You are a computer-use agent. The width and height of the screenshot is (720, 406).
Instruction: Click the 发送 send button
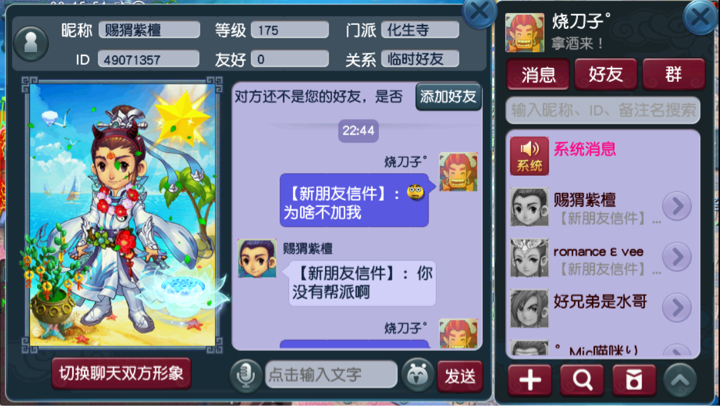tap(460, 376)
